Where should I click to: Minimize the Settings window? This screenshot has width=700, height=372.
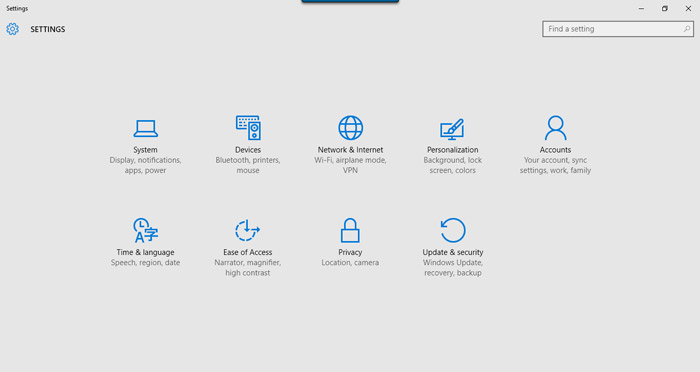[x=641, y=8]
